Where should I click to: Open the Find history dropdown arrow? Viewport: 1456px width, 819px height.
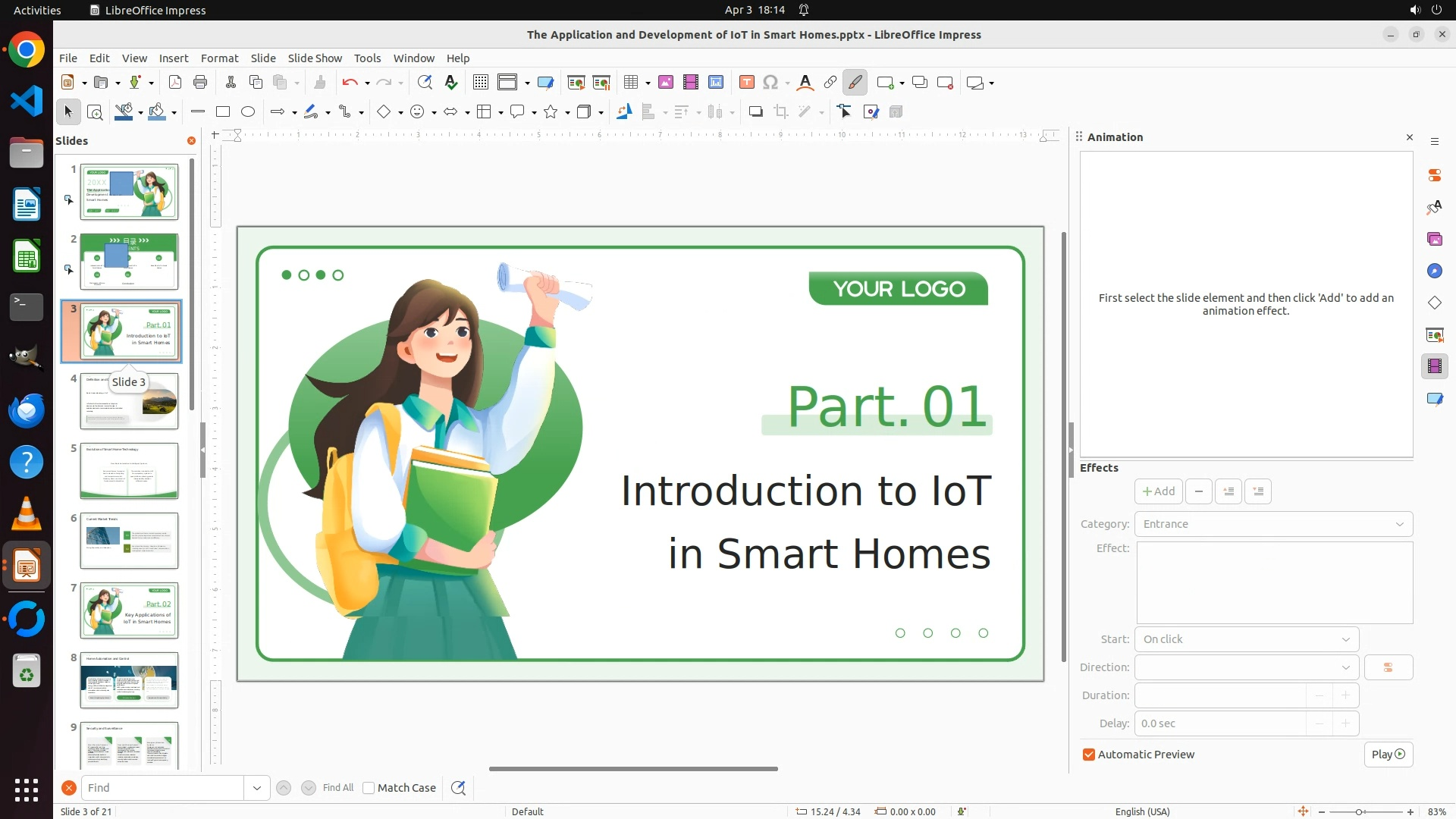tap(257, 788)
